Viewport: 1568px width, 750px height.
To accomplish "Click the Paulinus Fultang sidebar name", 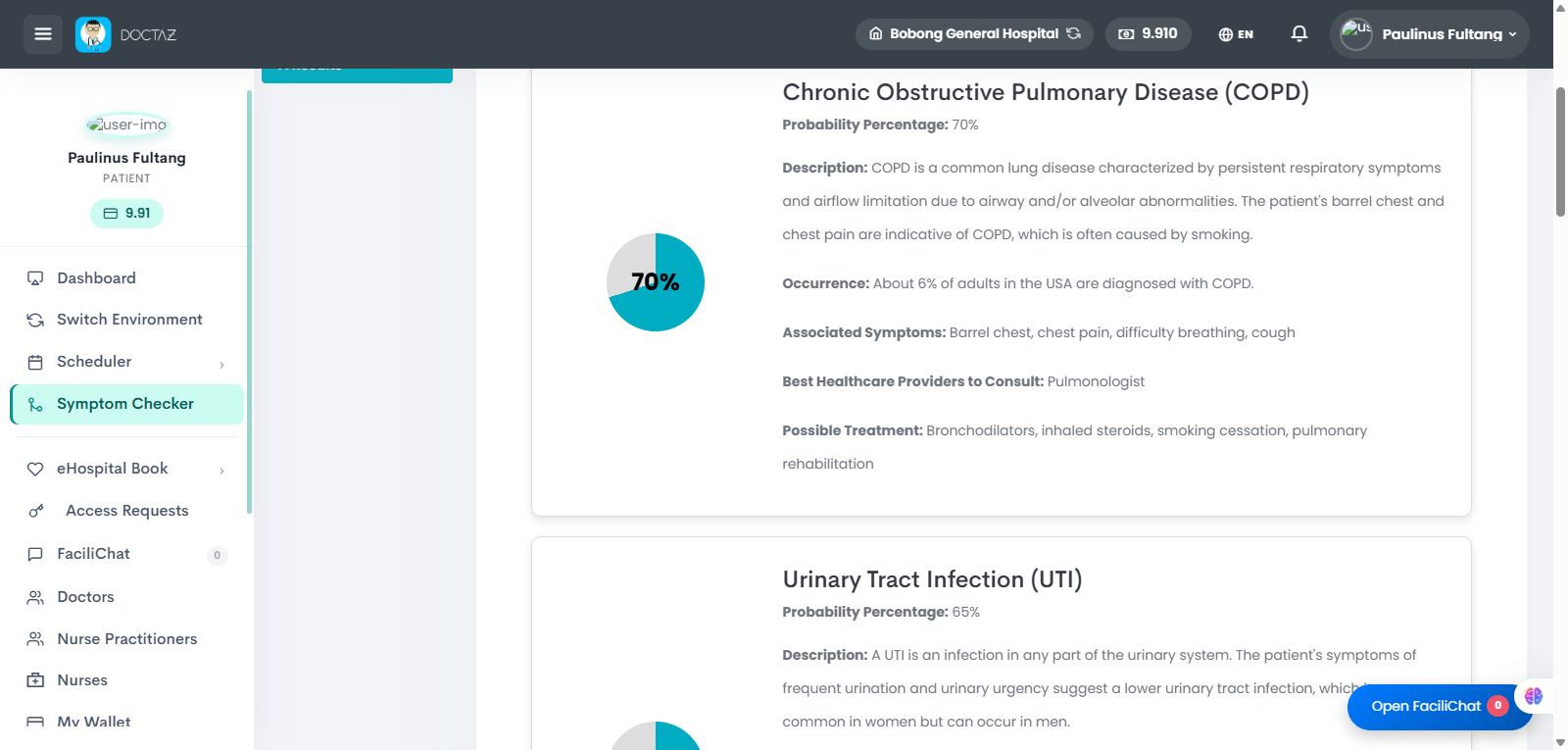I will (126, 158).
